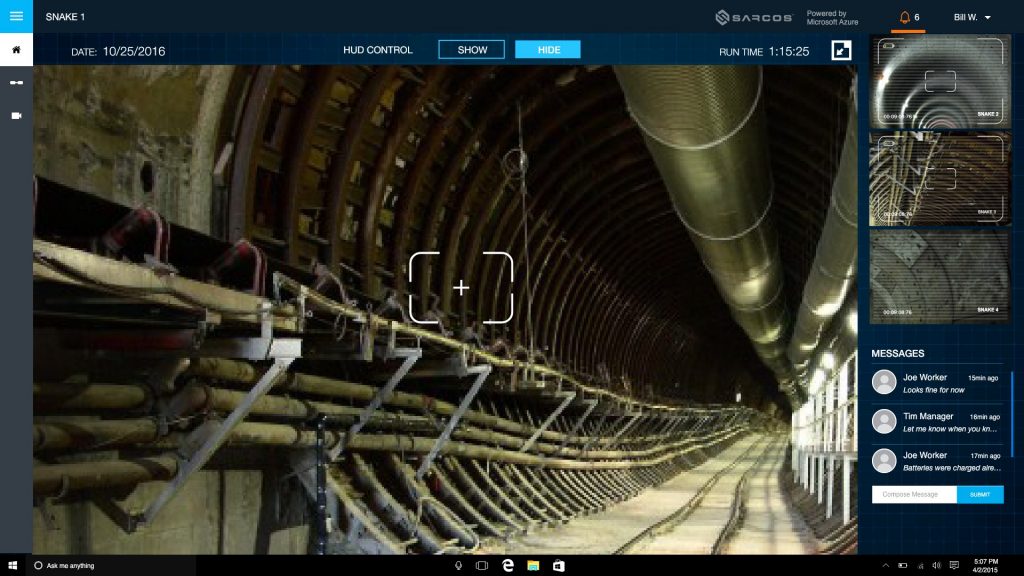Toggle HUD control to SHOW
Image resolution: width=1024 pixels, height=576 pixels.
click(x=472, y=50)
